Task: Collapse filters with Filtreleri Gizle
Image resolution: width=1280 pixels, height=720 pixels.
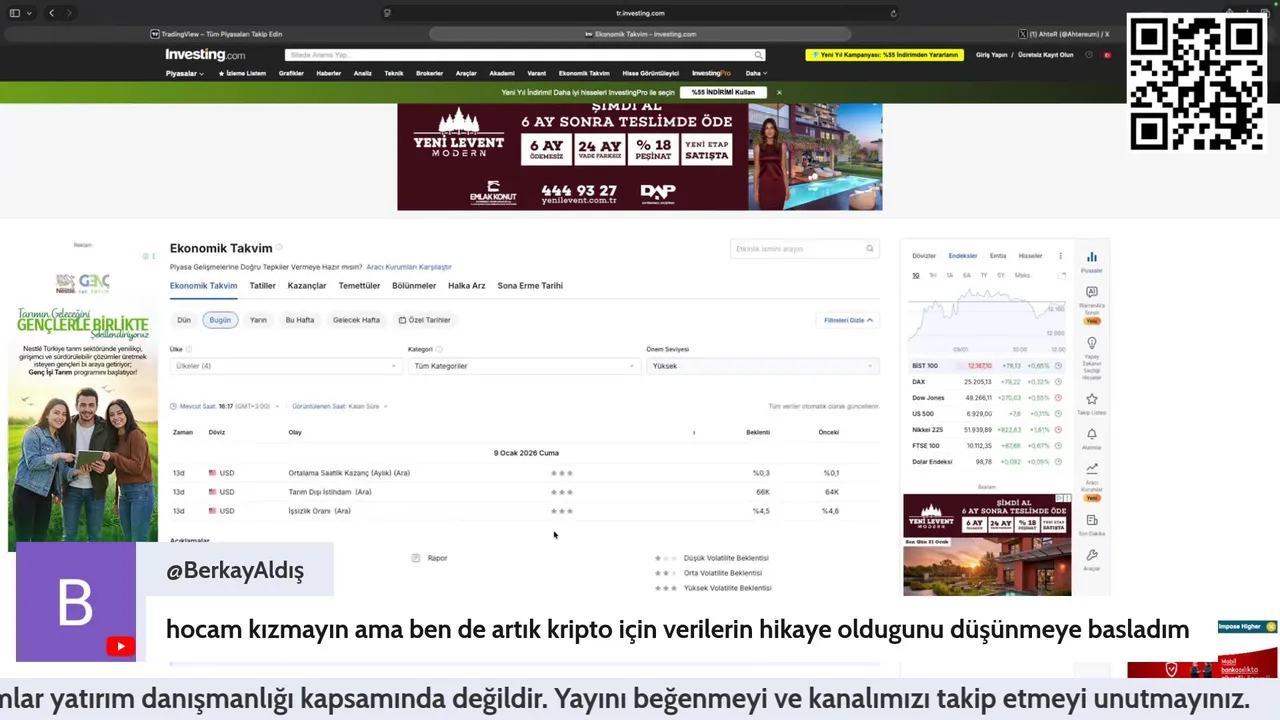Action: [x=848, y=320]
